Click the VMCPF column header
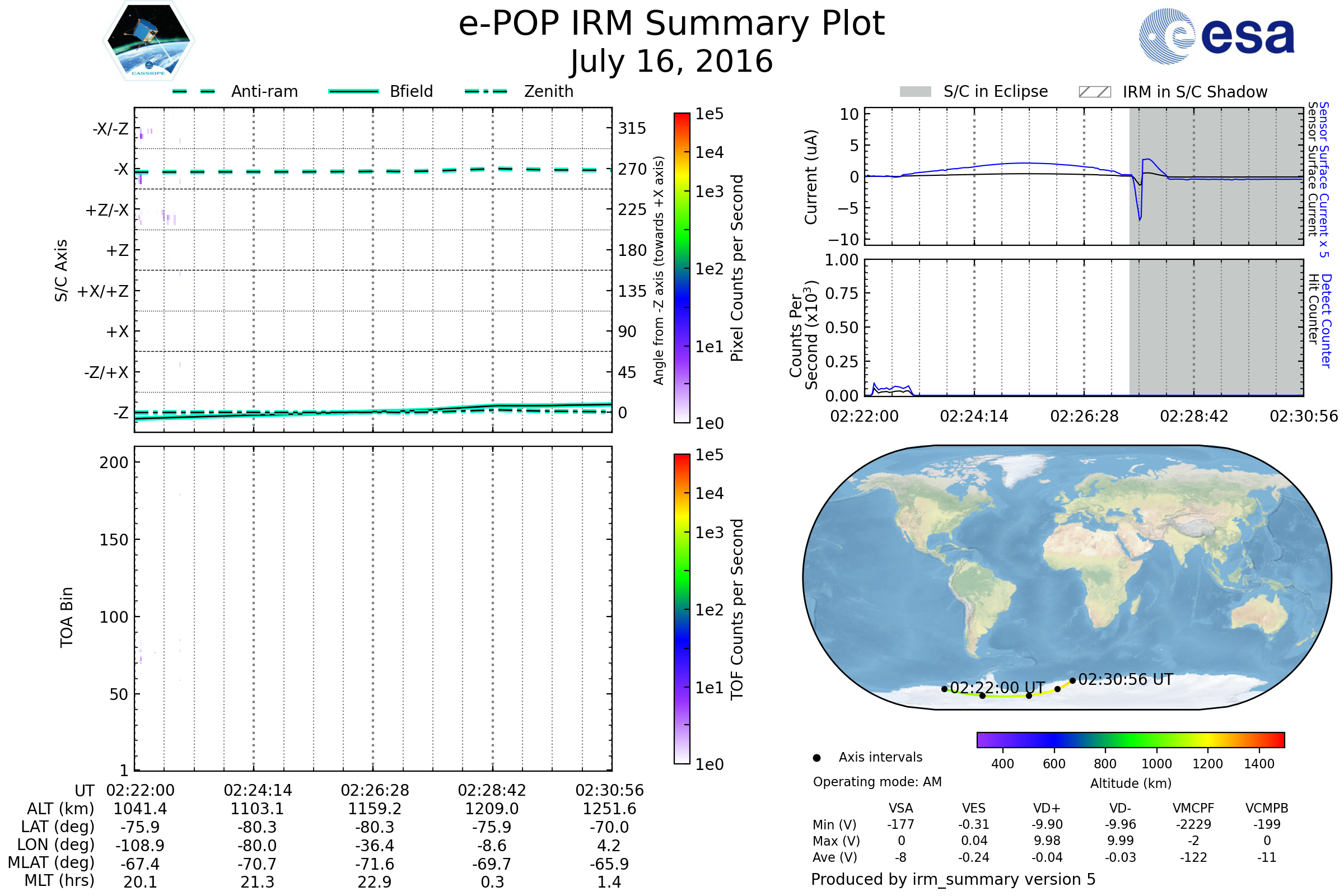The image size is (1344, 896). [x=1193, y=808]
